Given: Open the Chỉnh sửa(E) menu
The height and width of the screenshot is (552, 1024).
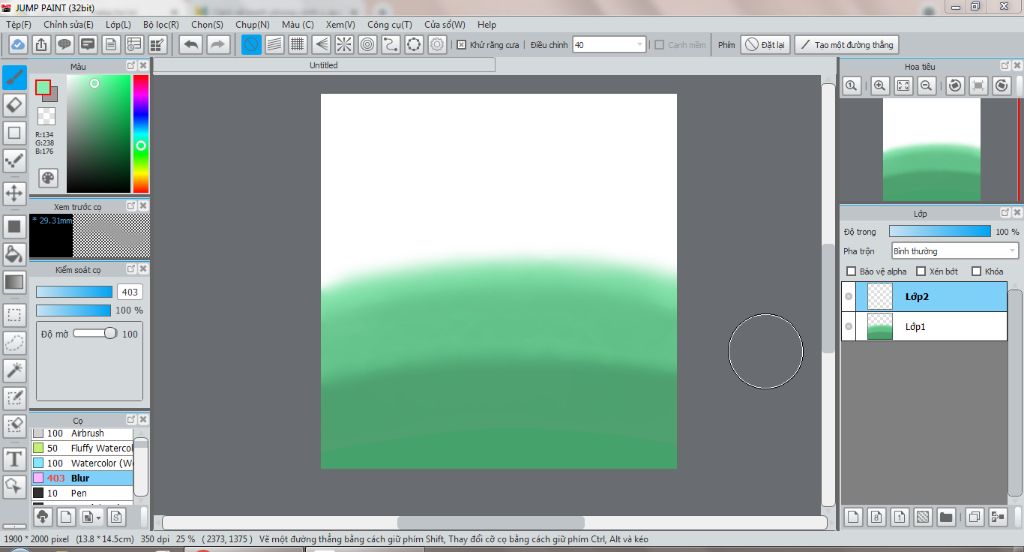Looking at the screenshot, I should click(x=69, y=24).
